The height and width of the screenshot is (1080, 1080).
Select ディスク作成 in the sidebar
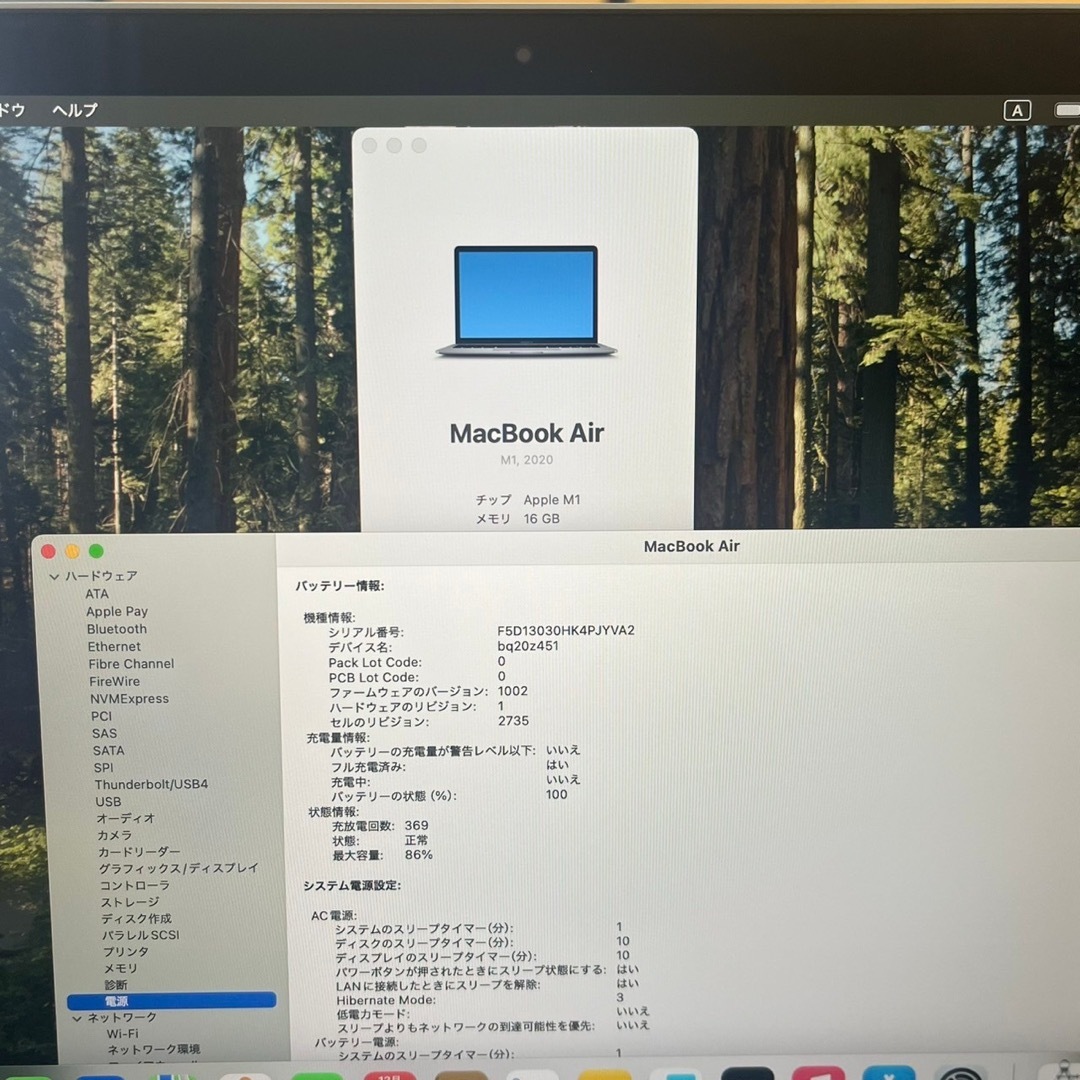136,919
